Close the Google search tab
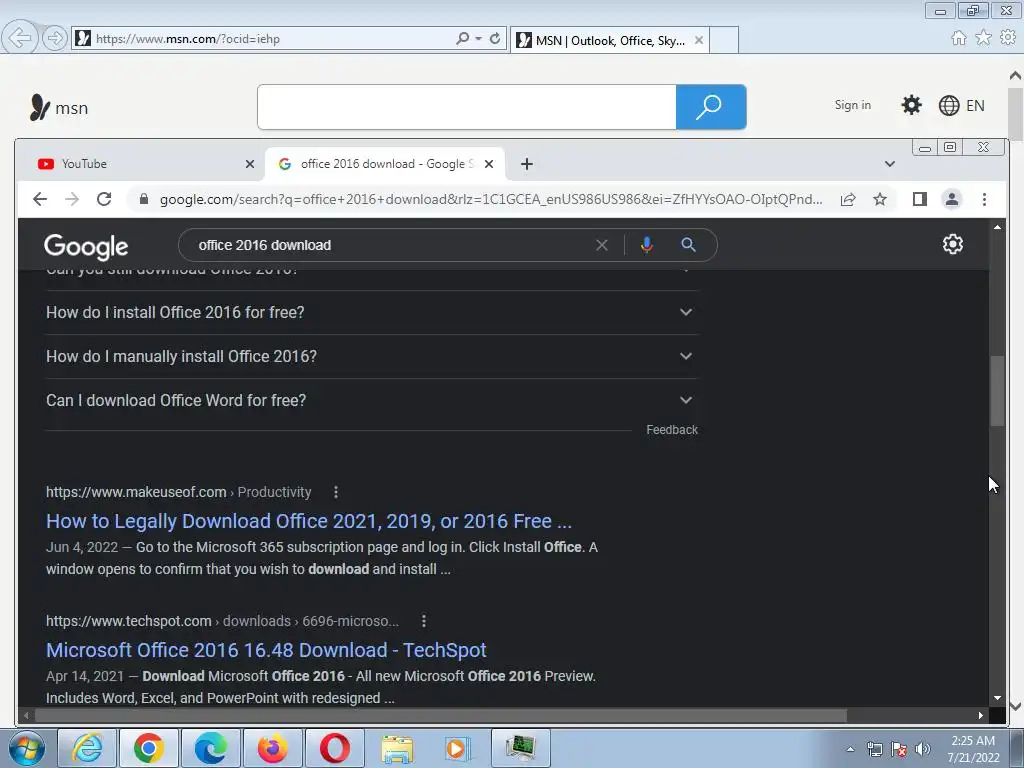The height and width of the screenshot is (768, 1024). click(x=488, y=164)
